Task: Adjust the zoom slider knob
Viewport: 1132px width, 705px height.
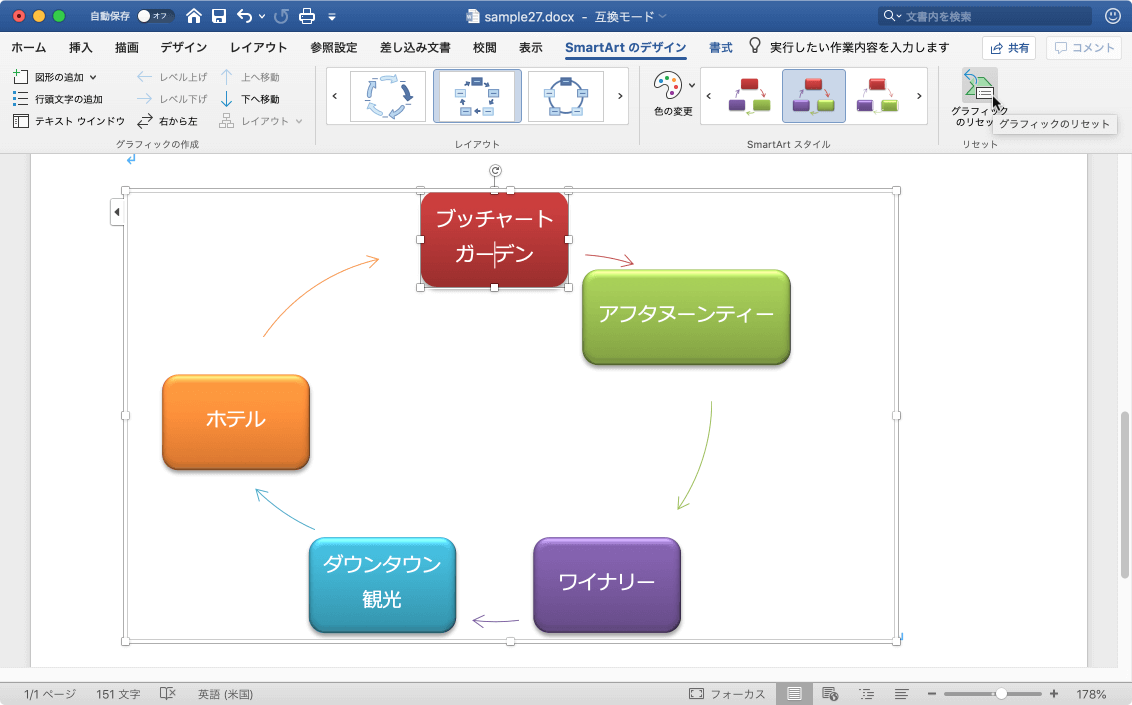Action: 1001,694
